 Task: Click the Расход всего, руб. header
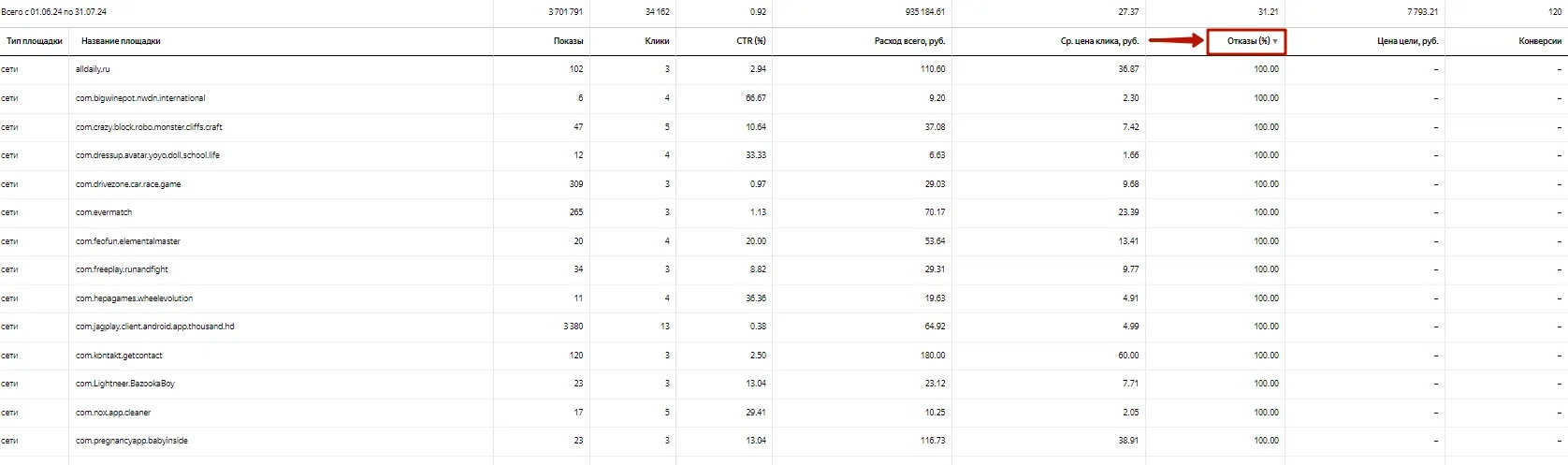click(909, 41)
